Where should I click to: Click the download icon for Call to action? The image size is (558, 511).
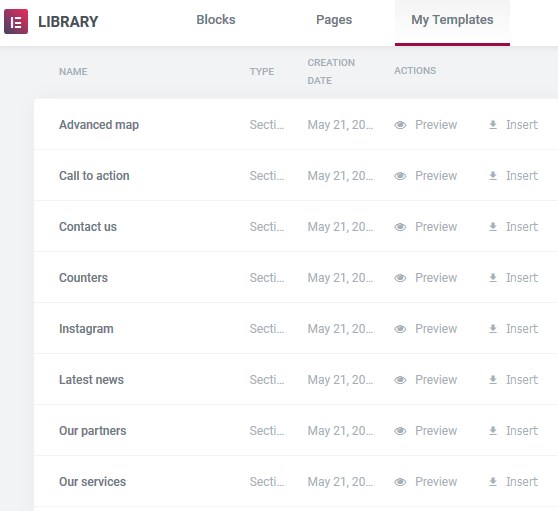(493, 176)
